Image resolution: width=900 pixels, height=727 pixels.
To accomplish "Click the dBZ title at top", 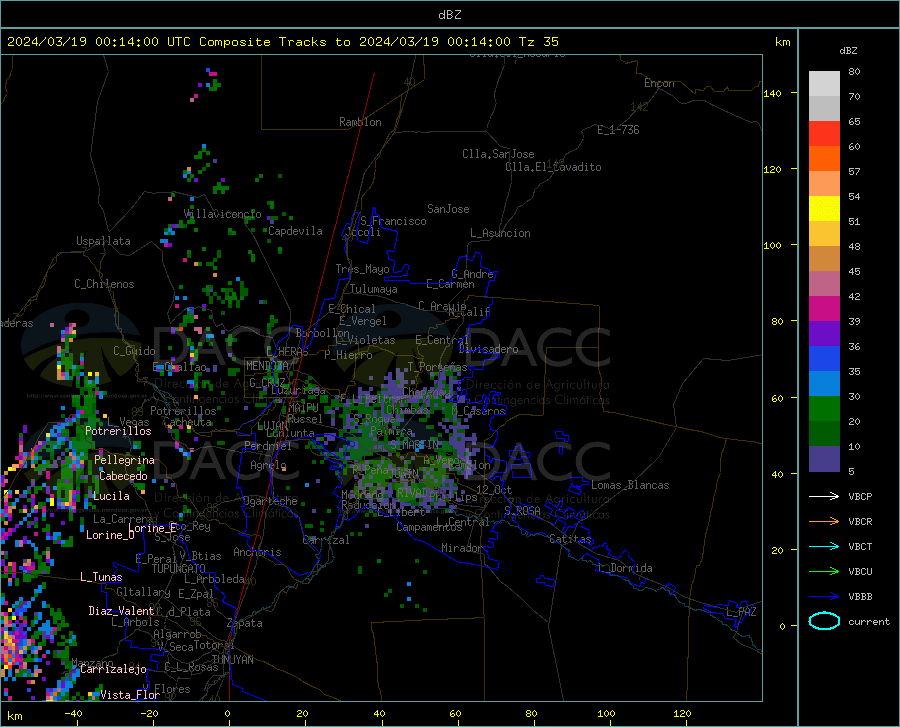I will click(449, 15).
